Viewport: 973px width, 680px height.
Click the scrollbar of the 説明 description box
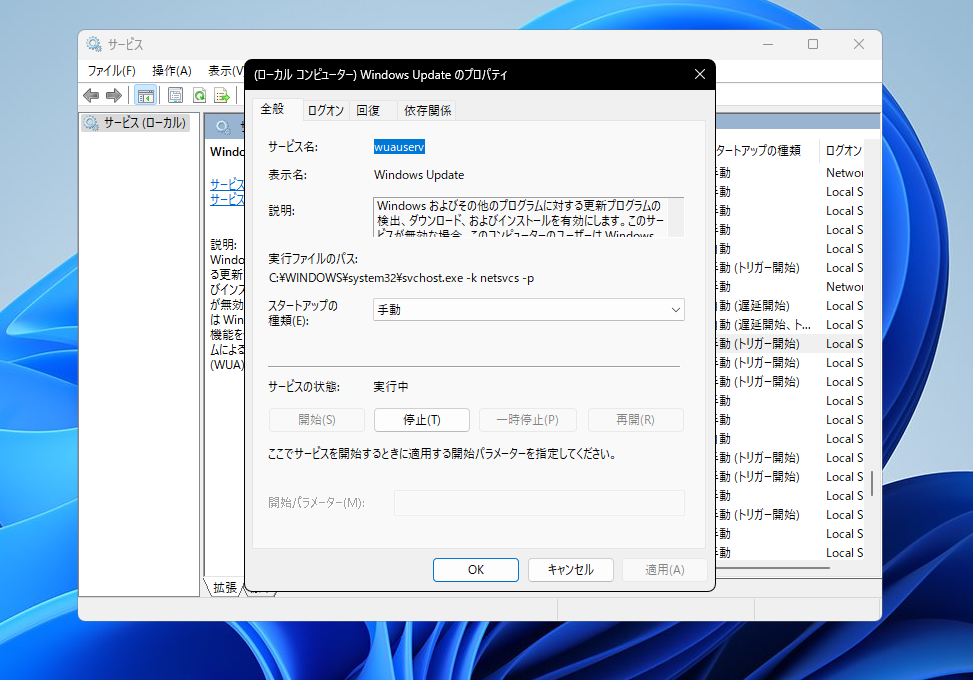(x=676, y=217)
